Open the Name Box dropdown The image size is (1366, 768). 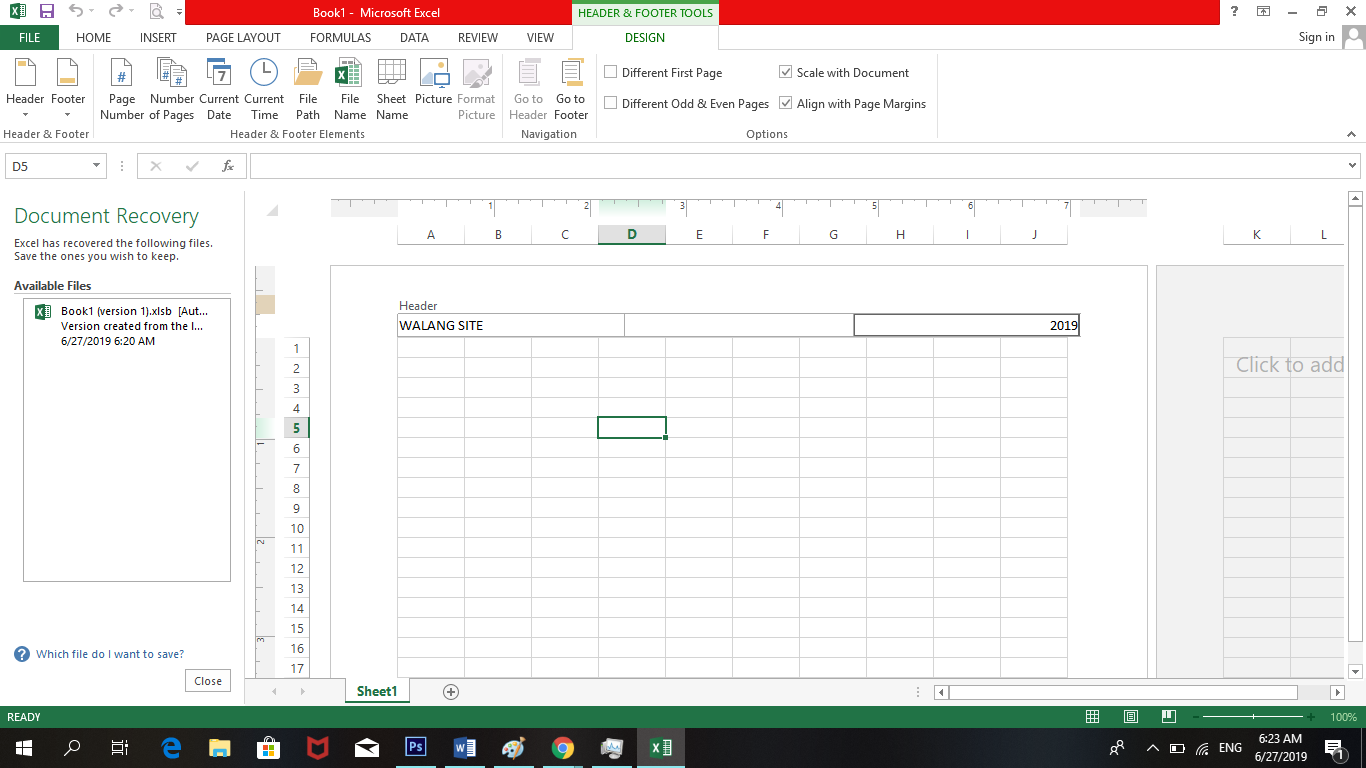coord(96,166)
